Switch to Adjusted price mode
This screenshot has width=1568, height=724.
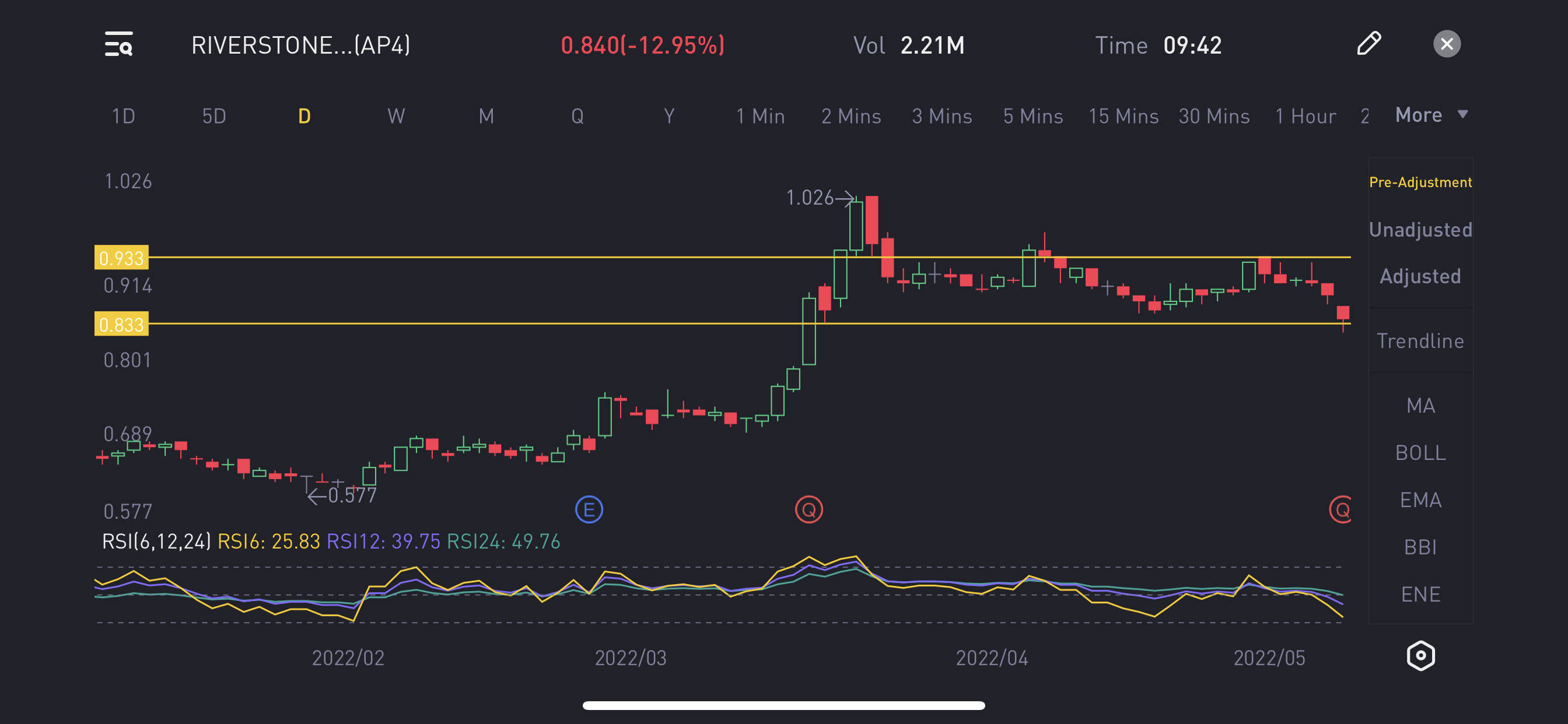(1420, 276)
